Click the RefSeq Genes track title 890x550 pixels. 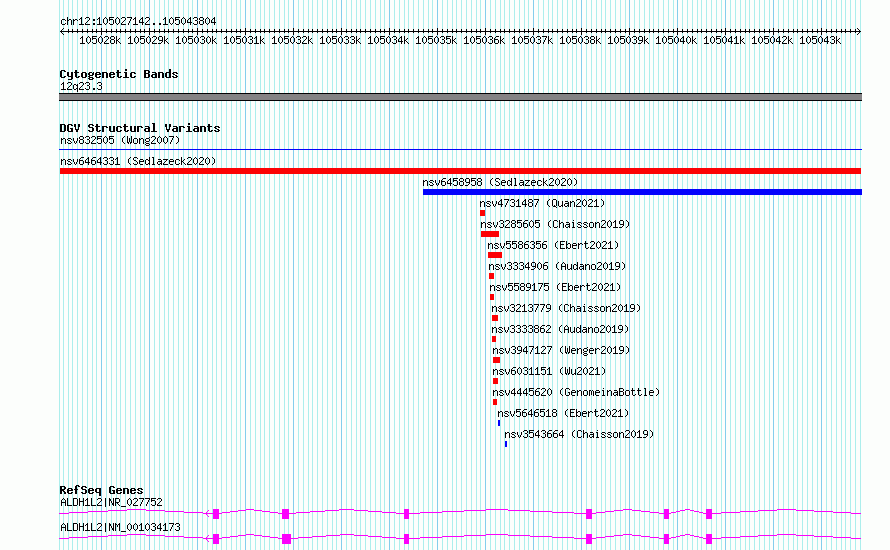point(101,490)
